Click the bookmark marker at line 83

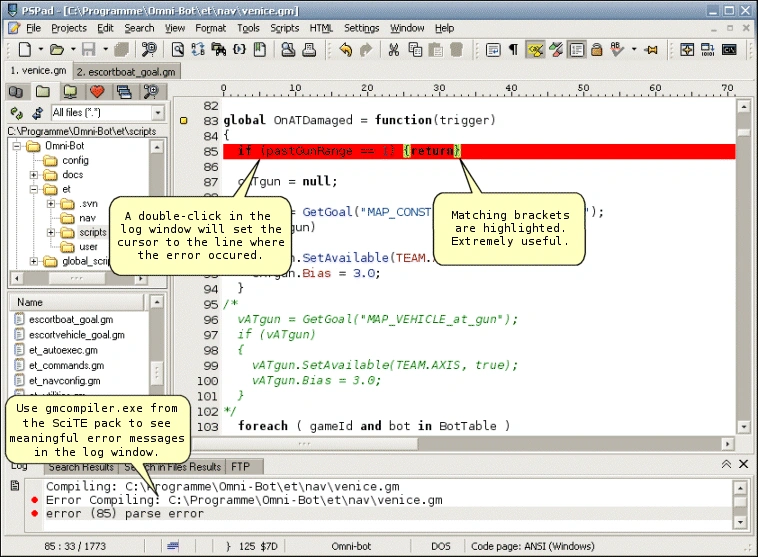[183, 120]
